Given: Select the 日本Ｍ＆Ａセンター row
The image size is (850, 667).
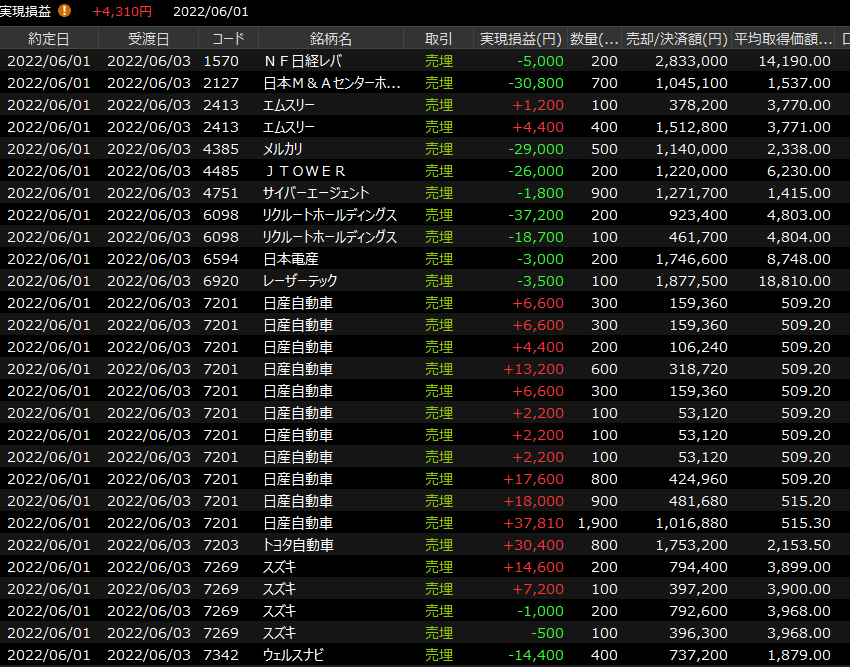Looking at the screenshot, I should click(330, 83).
